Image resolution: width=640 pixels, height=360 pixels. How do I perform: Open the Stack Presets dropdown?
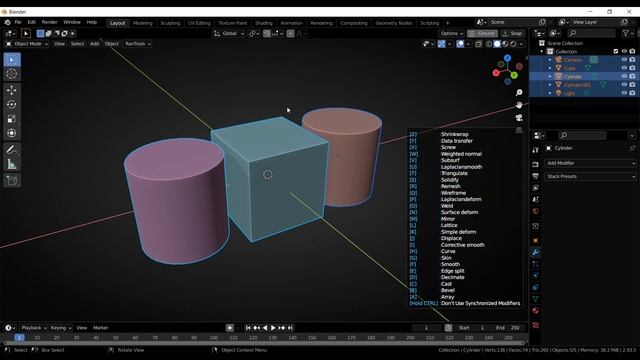(x=590, y=177)
